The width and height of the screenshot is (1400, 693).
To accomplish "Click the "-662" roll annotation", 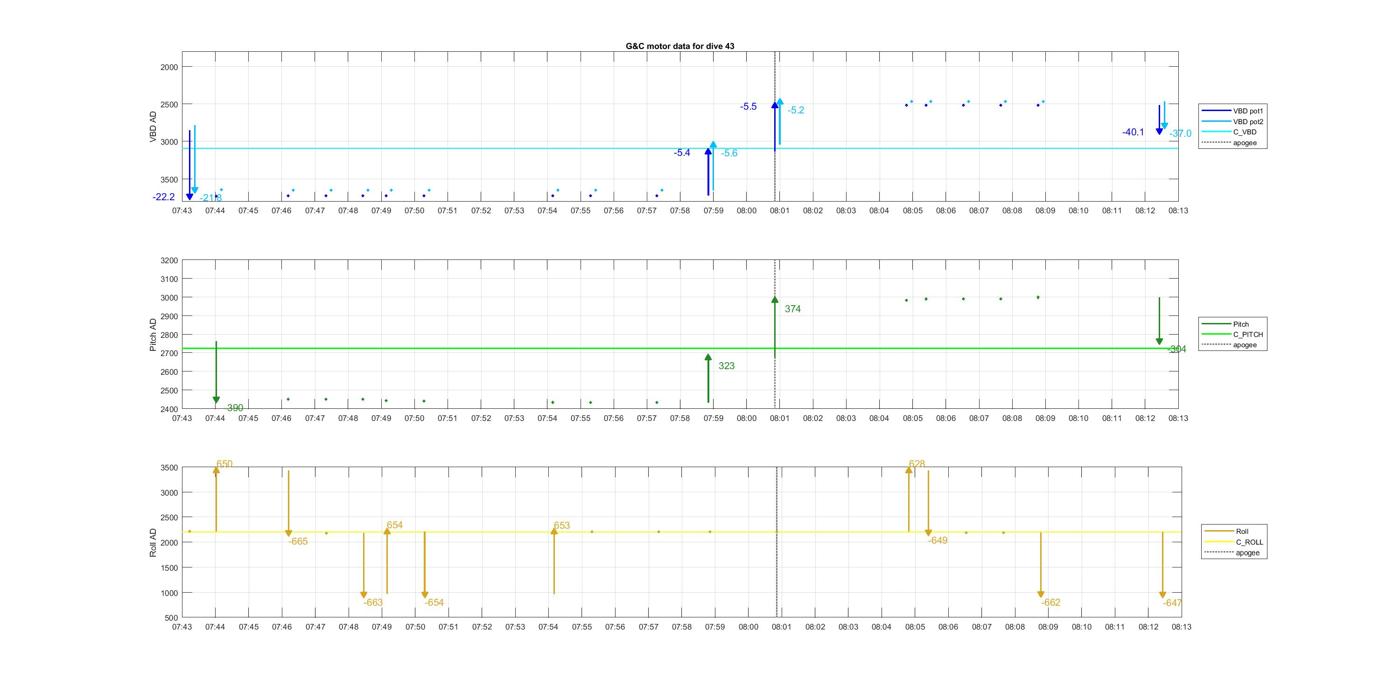I will tap(1051, 603).
